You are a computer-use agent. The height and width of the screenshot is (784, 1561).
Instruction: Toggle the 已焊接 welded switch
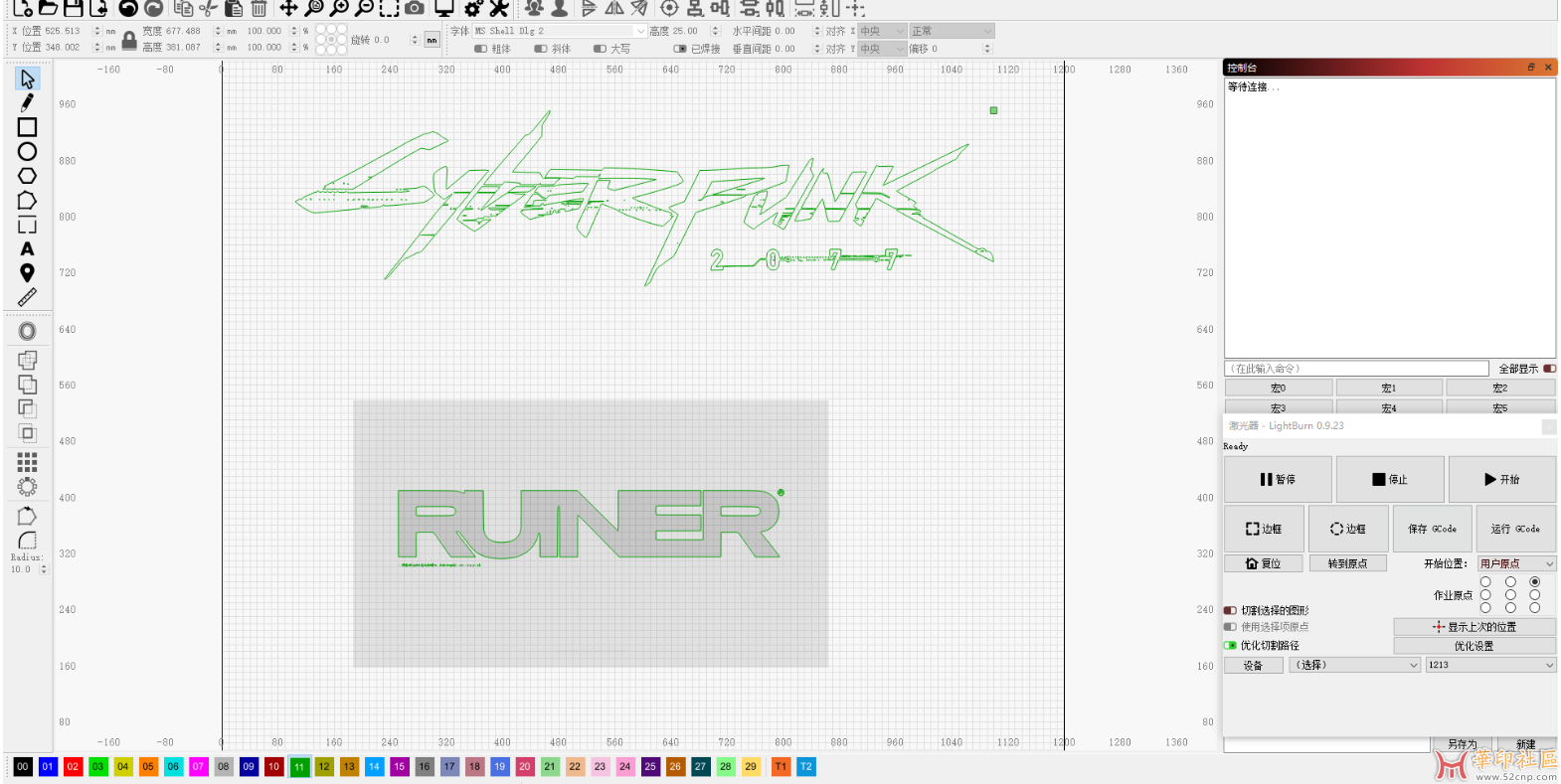point(680,49)
